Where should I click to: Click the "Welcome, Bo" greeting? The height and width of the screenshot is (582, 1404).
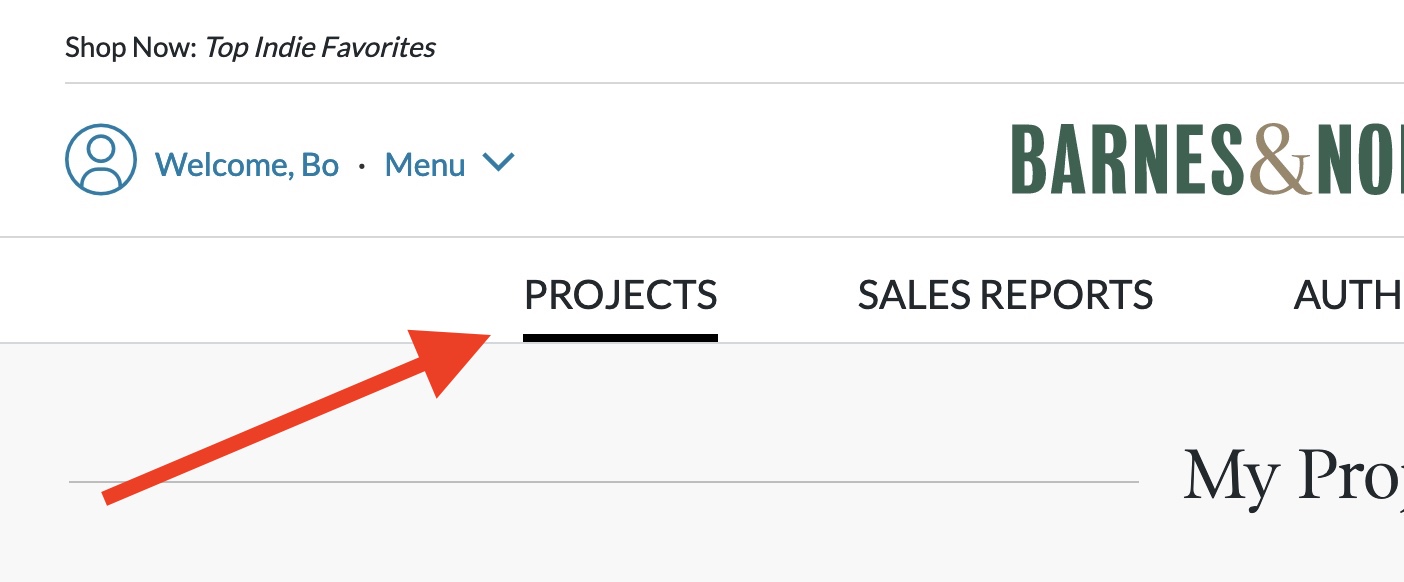(x=247, y=164)
